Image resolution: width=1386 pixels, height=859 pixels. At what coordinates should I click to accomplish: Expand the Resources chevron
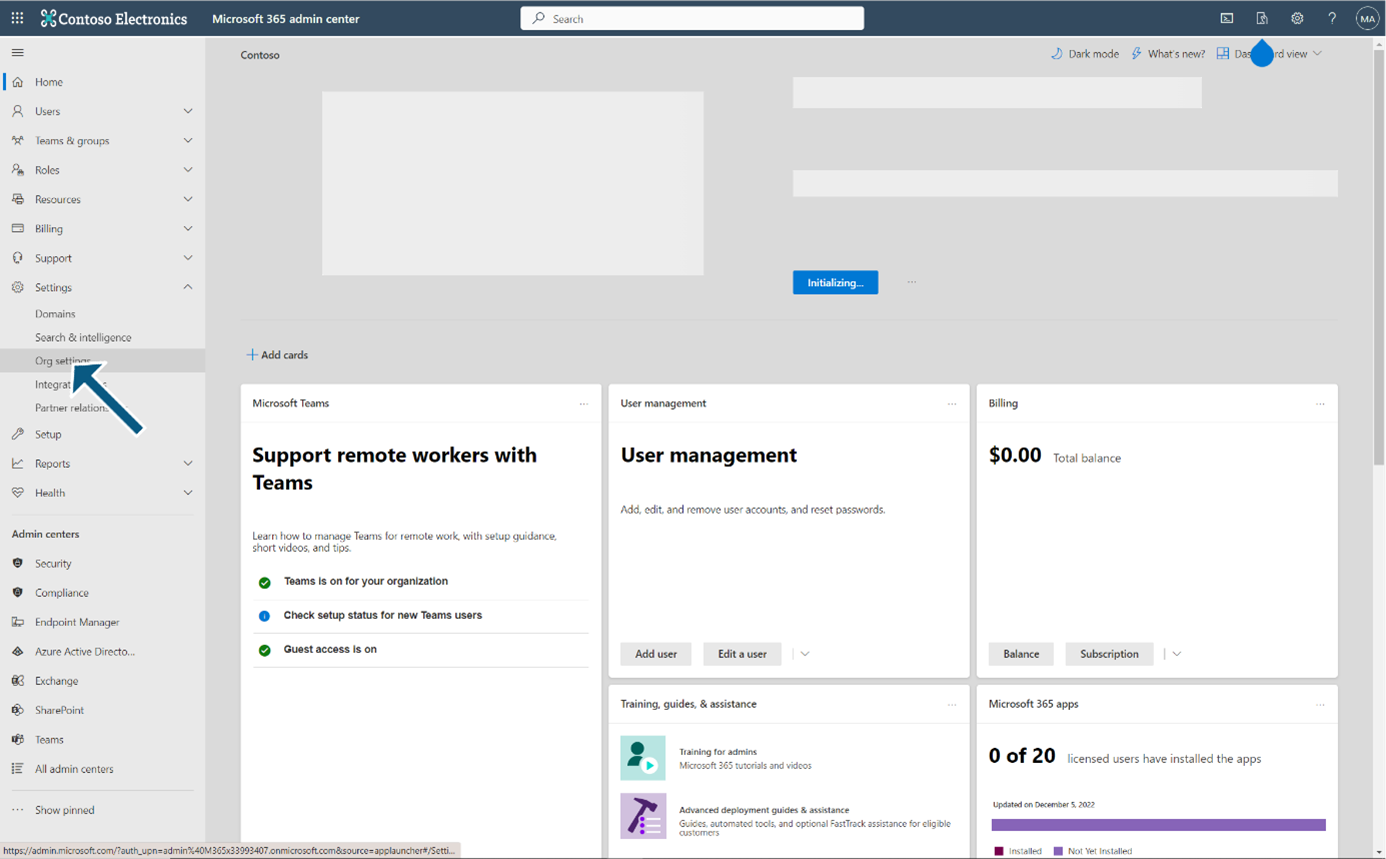[188, 199]
